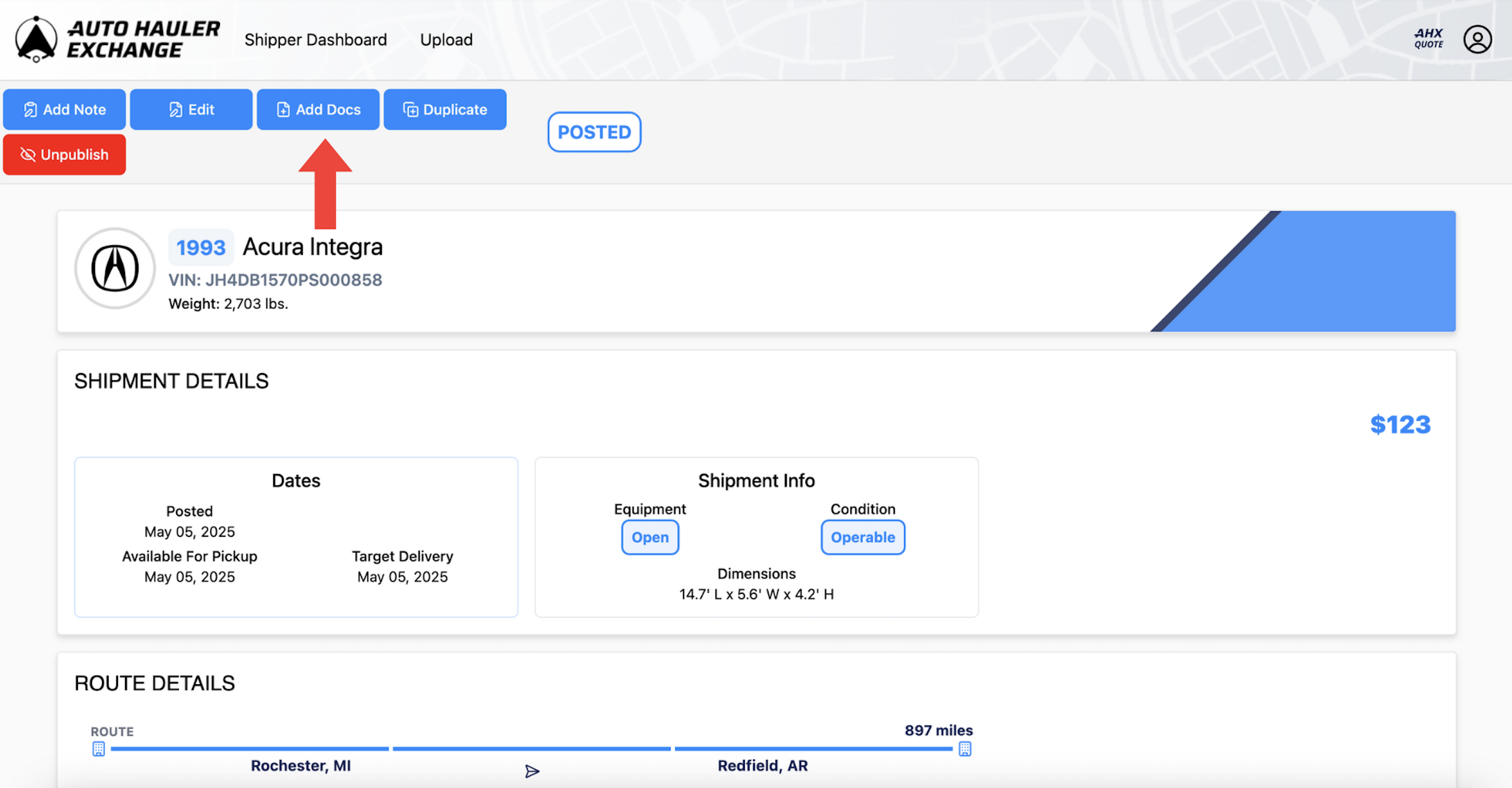Go to the Upload page
The width and height of the screenshot is (1512, 788).
coord(446,40)
